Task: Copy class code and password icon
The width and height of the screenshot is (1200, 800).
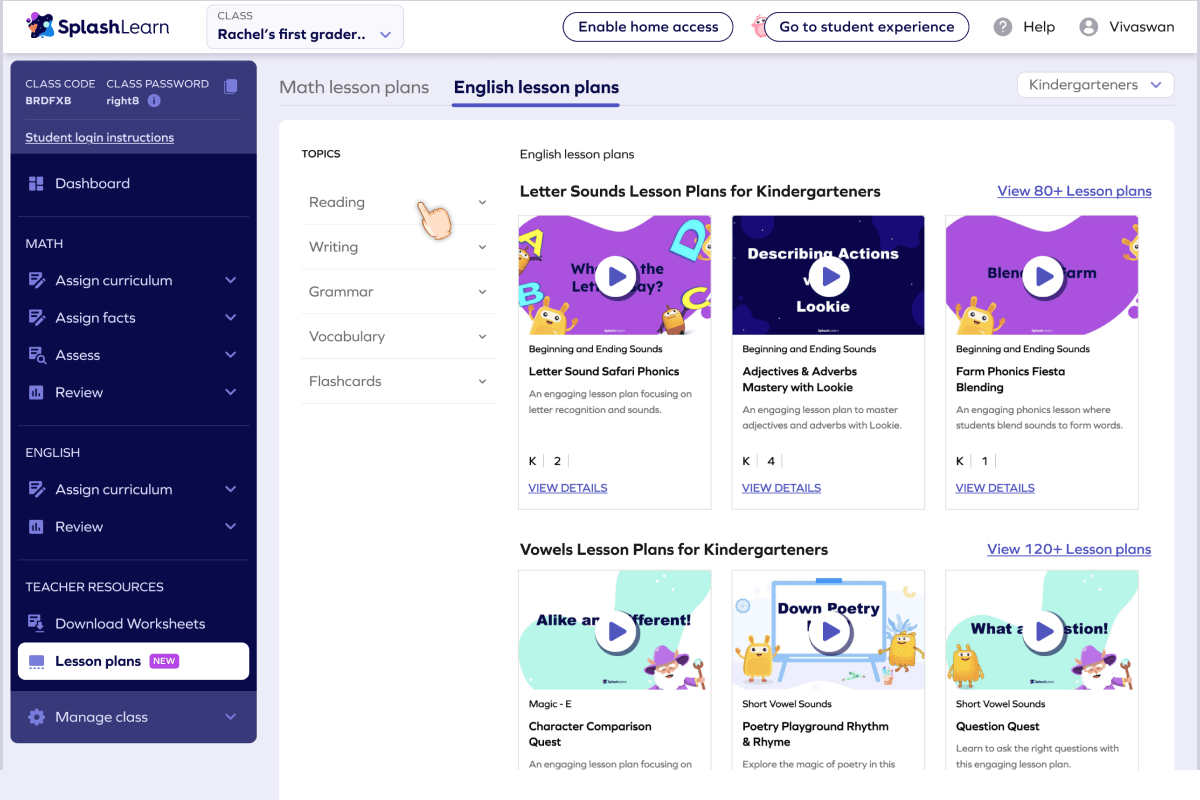Action: 231,86
